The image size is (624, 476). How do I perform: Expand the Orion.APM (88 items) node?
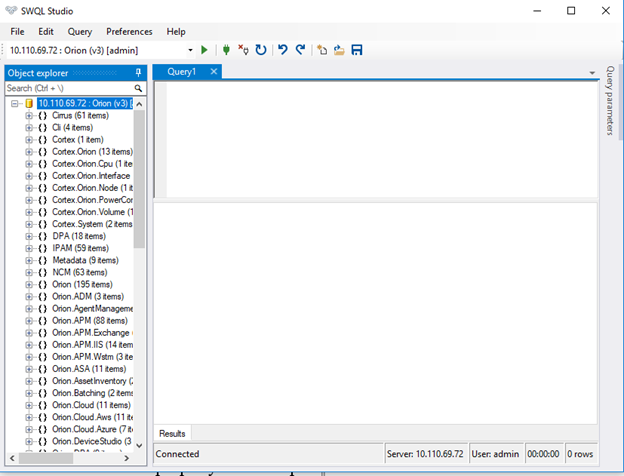pos(29,321)
